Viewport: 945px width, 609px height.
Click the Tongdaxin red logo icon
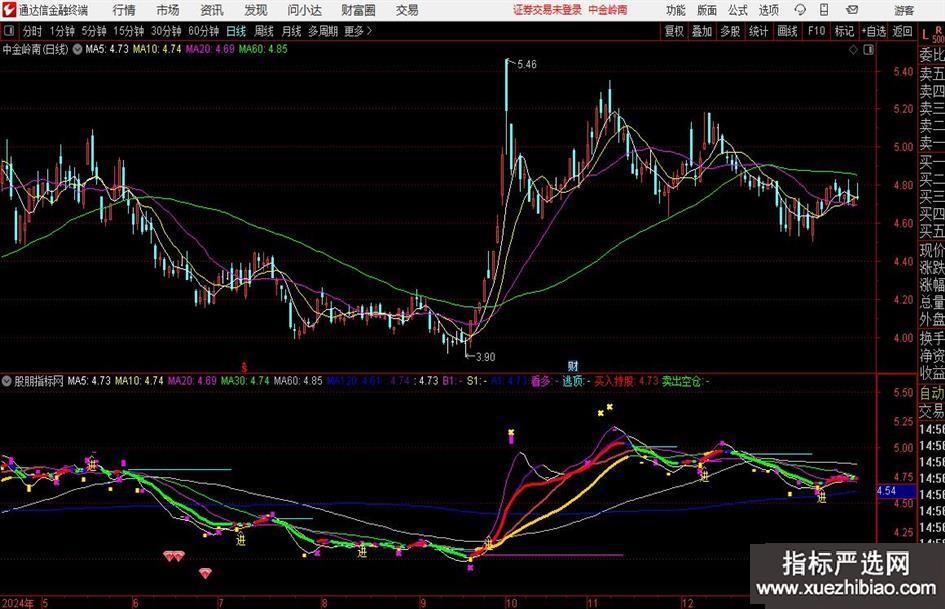coord(9,10)
